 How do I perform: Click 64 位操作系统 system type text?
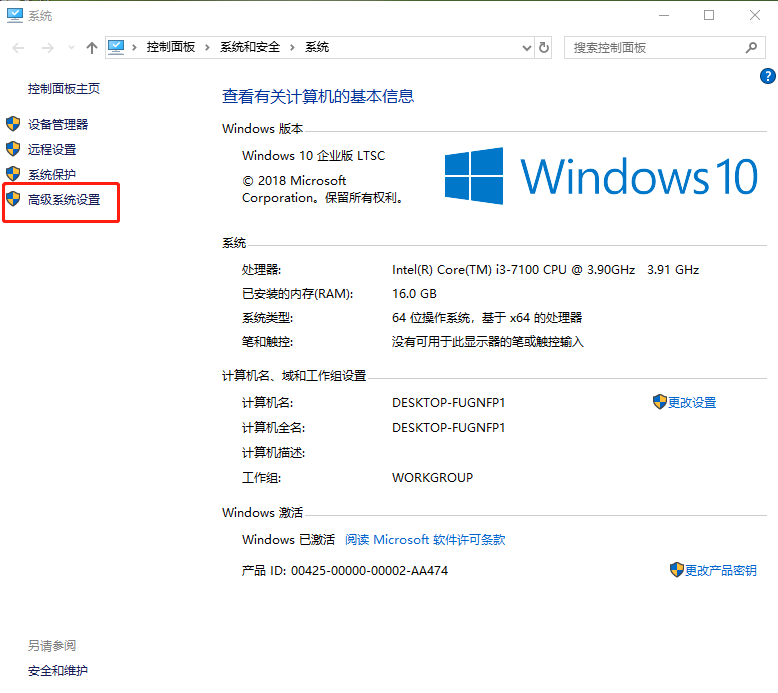487,317
